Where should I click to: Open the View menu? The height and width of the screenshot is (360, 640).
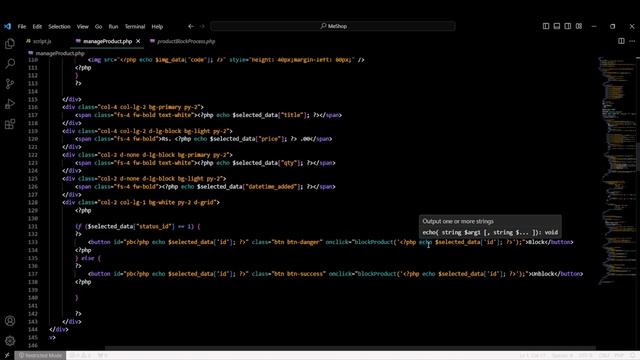(x=82, y=27)
